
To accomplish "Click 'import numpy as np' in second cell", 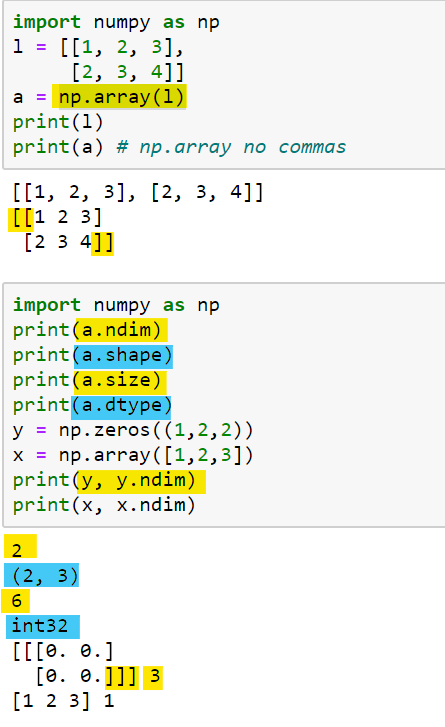I will point(116,306).
